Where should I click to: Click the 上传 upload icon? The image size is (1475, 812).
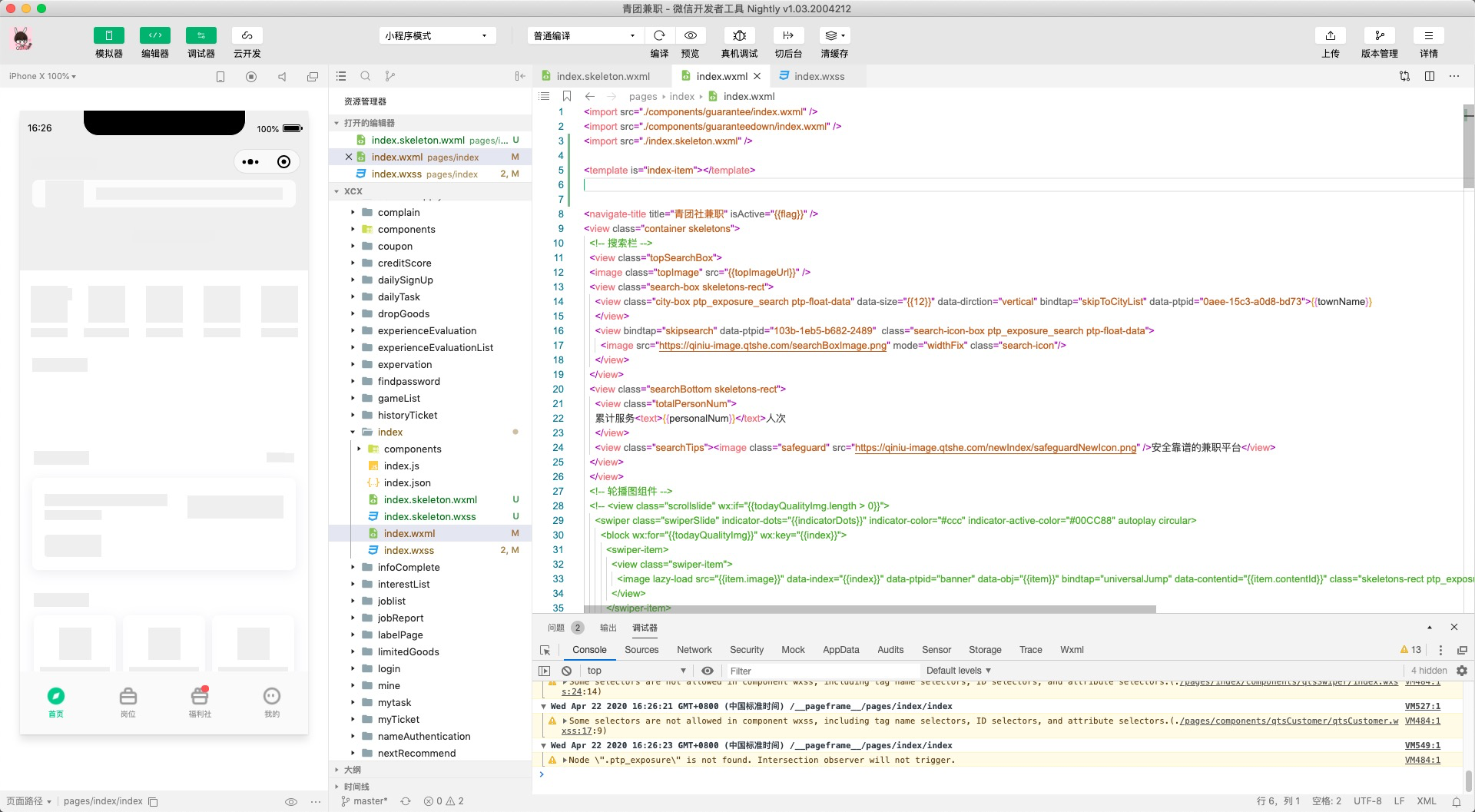[x=1330, y=36]
